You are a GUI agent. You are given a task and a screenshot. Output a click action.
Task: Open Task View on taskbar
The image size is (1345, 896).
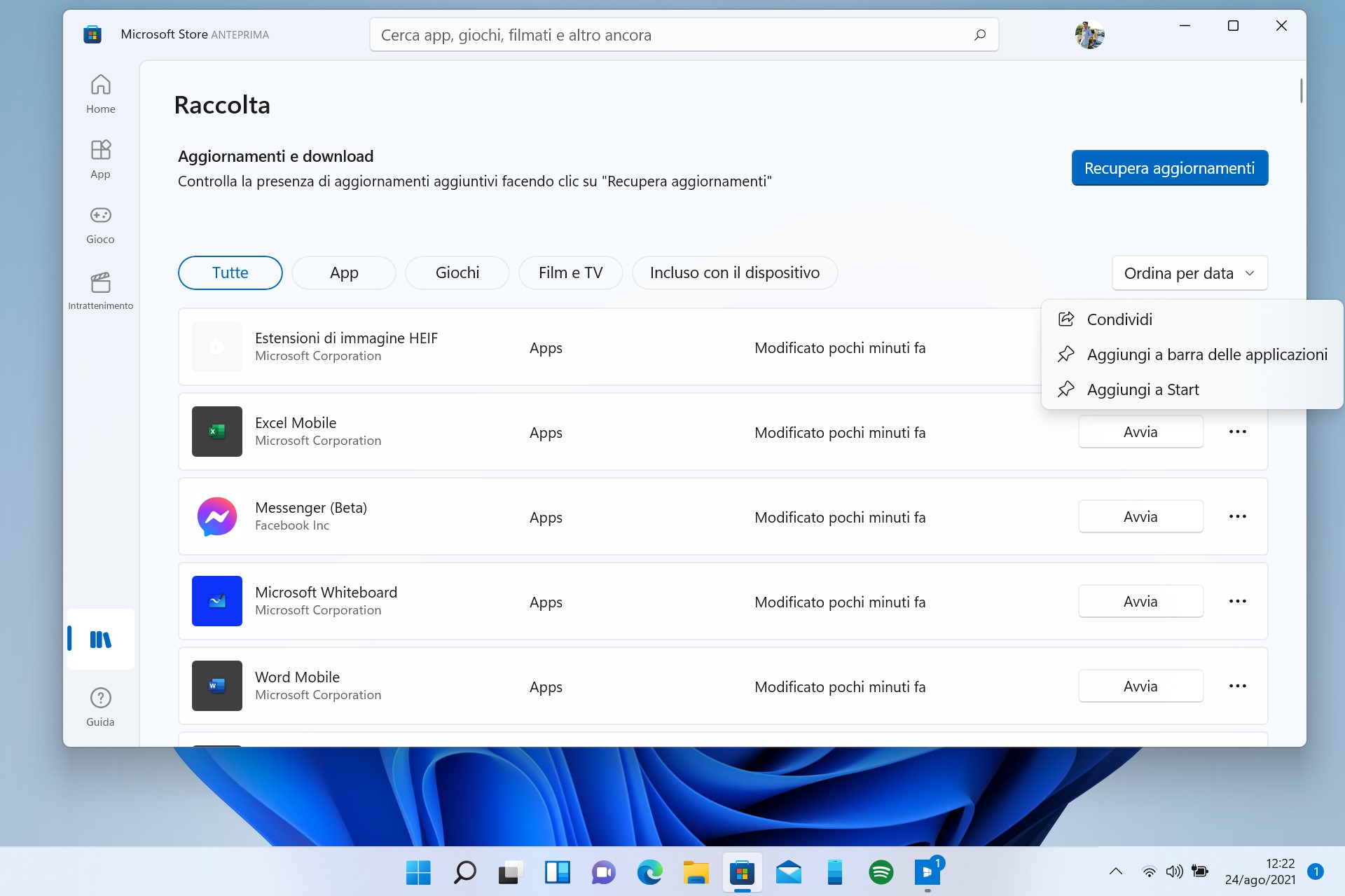click(511, 872)
